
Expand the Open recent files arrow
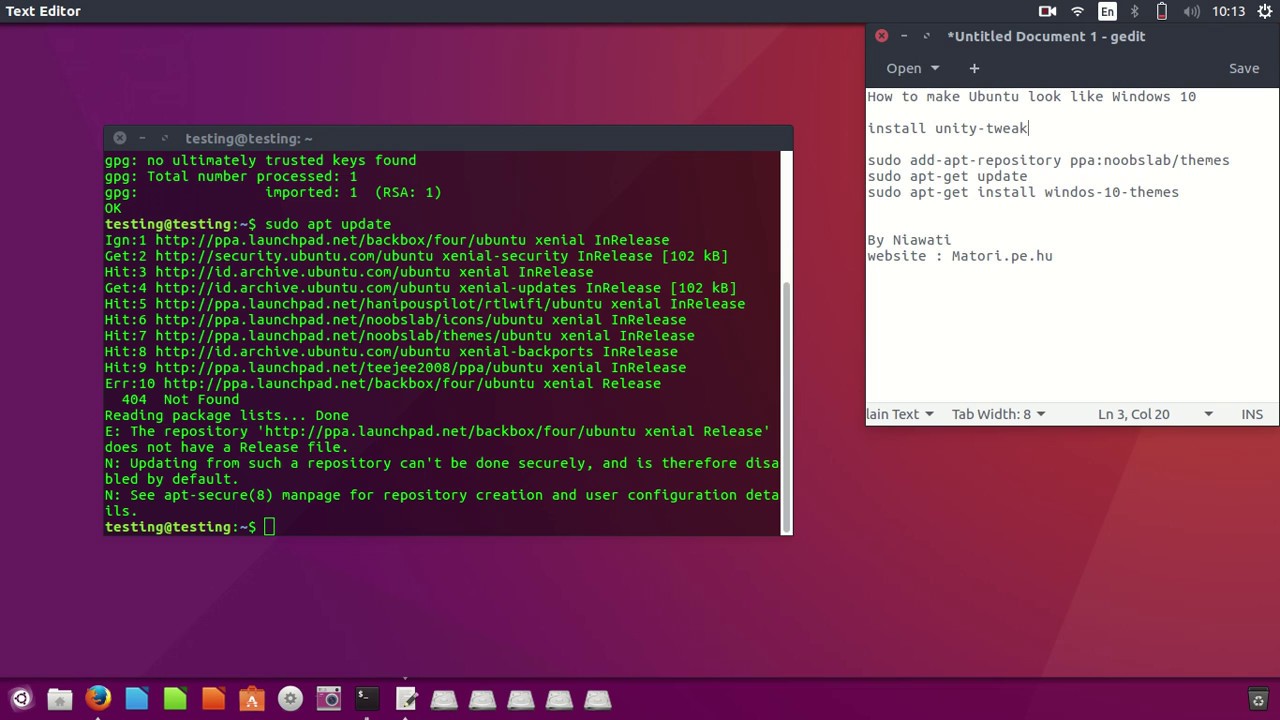pyautogui.click(x=935, y=68)
